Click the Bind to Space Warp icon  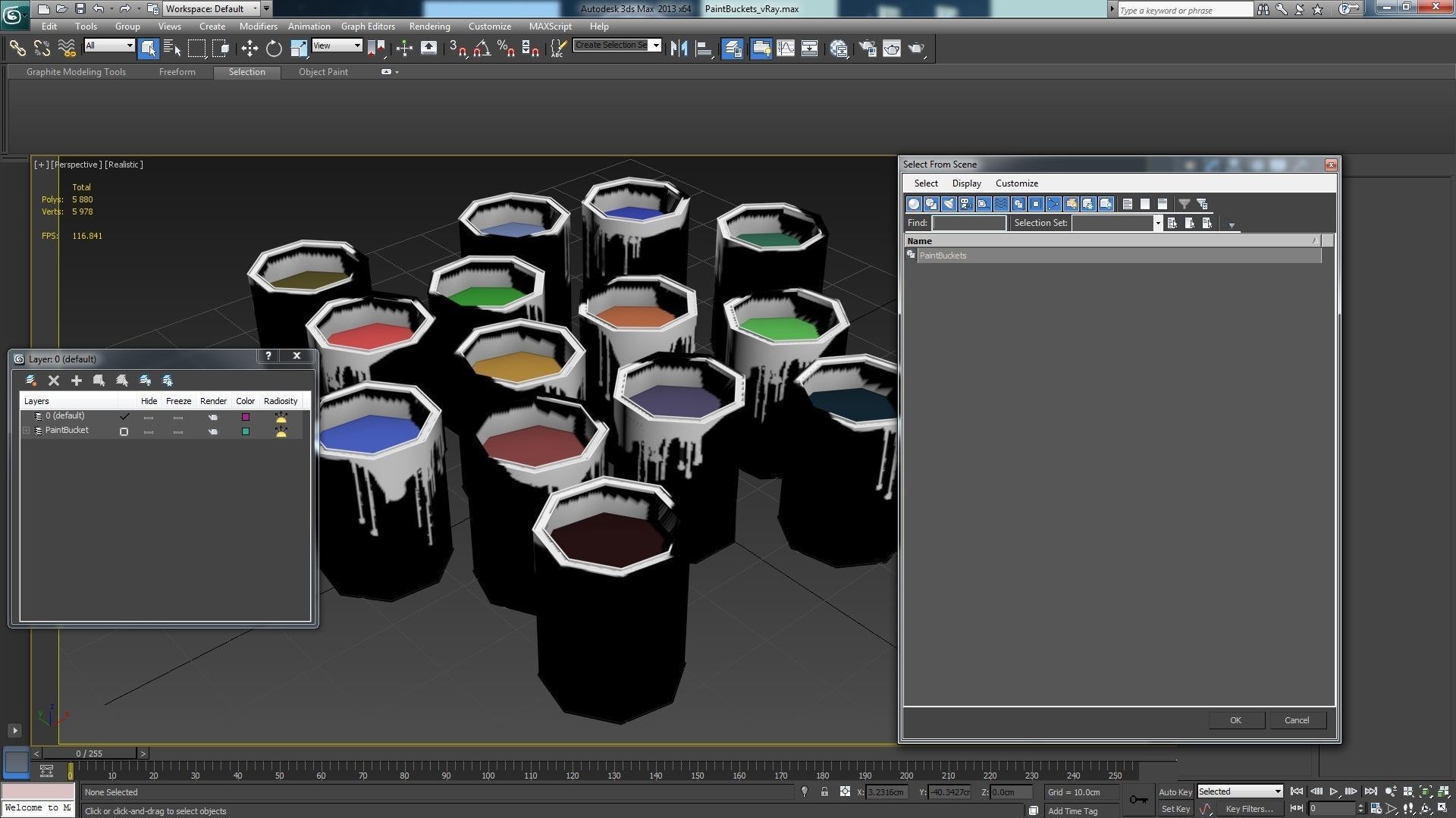point(67,49)
